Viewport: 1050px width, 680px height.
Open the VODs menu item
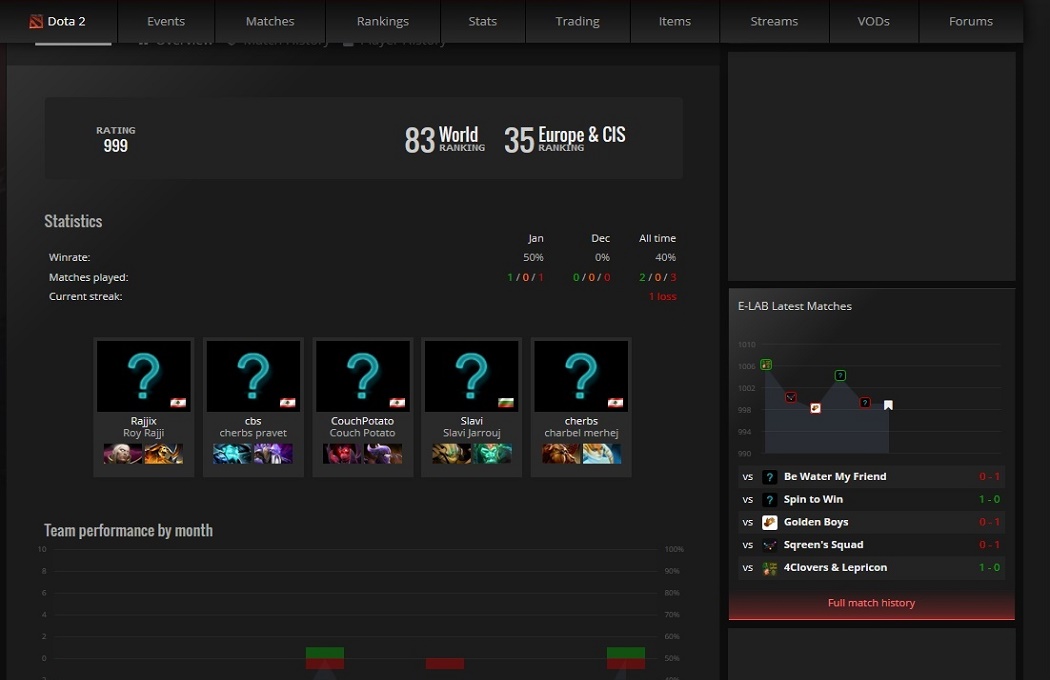click(874, 21)
